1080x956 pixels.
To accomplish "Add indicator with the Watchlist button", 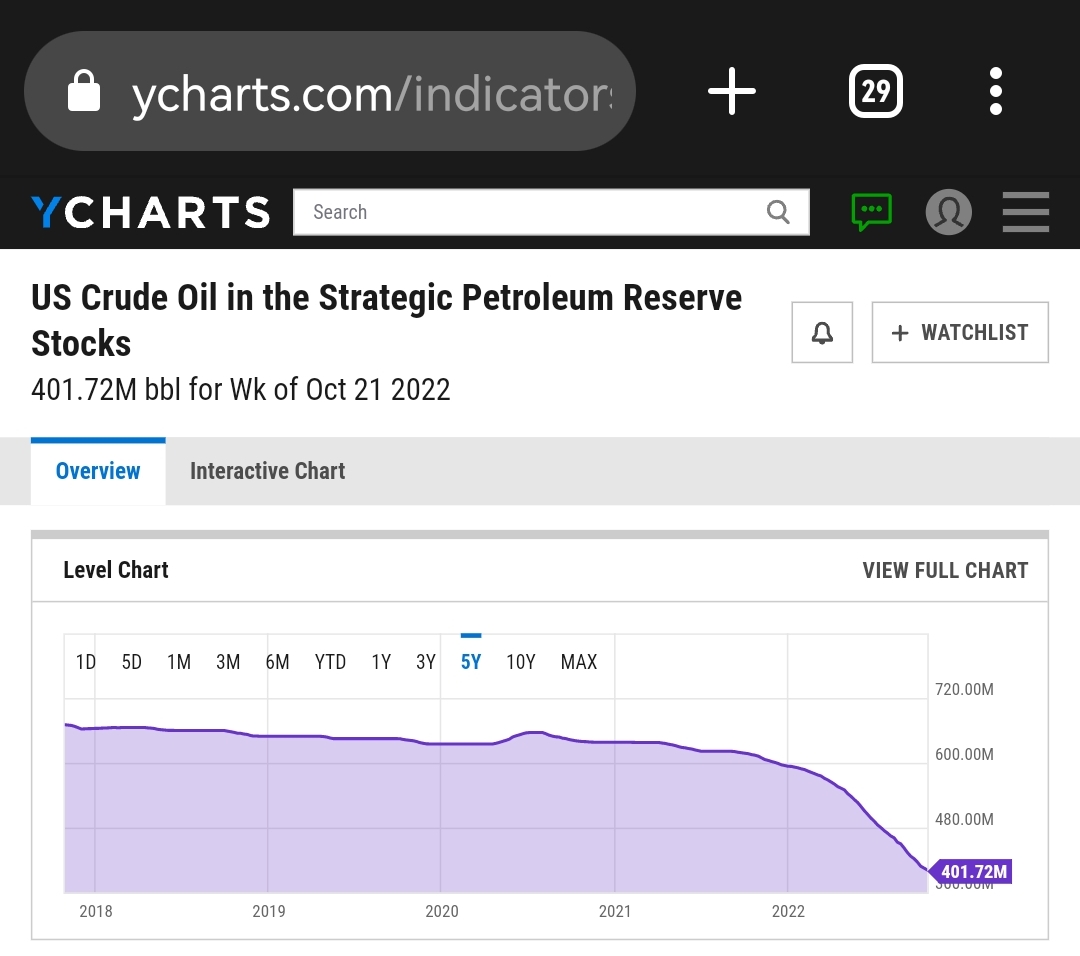I will [x=960, y=332].
